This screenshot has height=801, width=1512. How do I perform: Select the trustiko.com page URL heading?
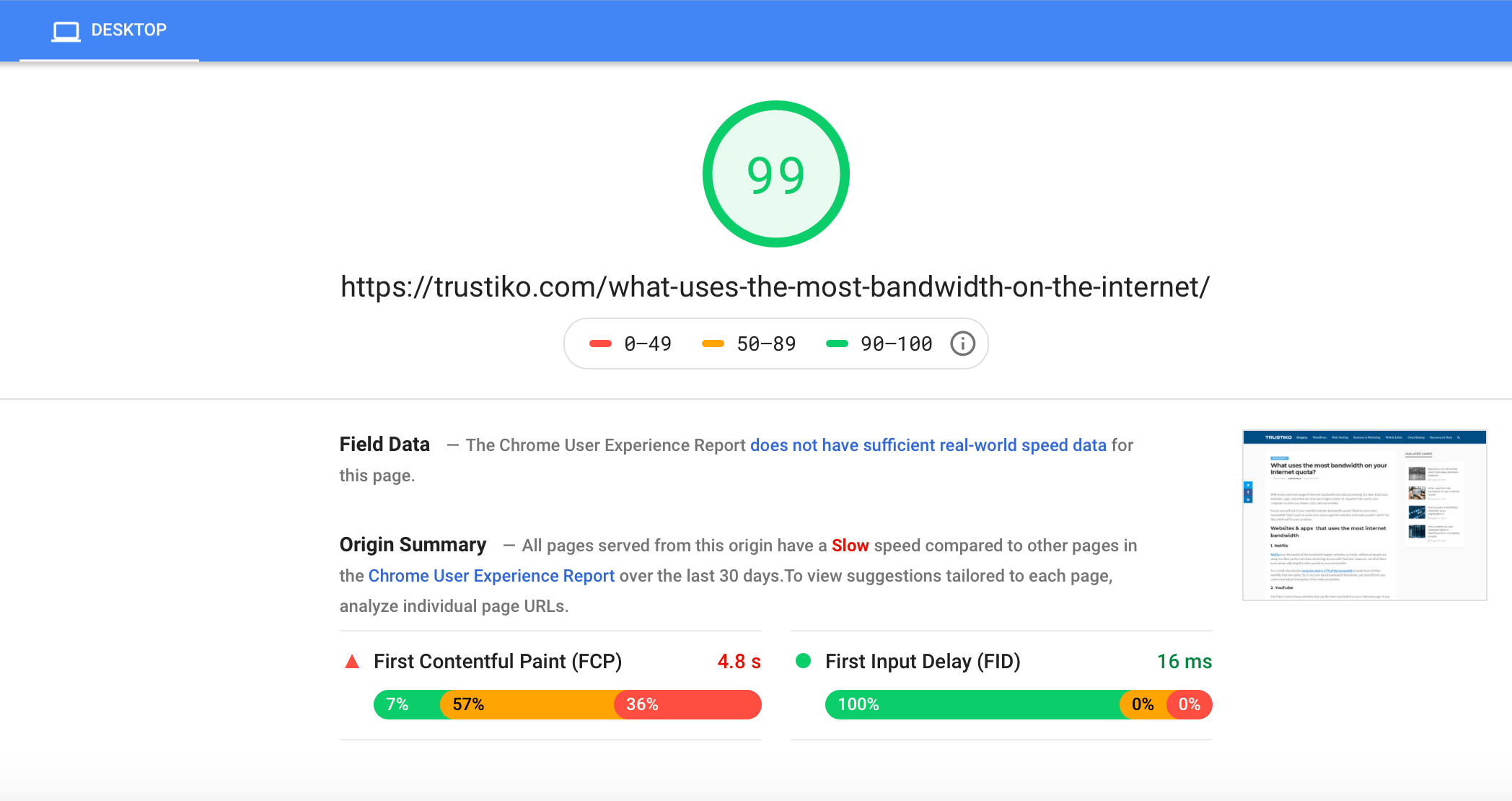[x=774, y=286]
